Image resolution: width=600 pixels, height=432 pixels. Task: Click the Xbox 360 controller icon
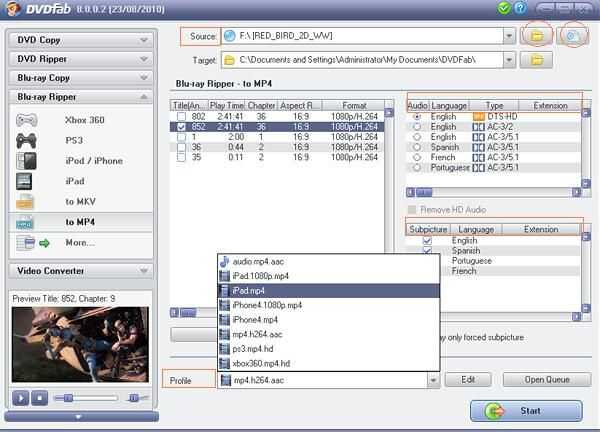coord(26,120)
